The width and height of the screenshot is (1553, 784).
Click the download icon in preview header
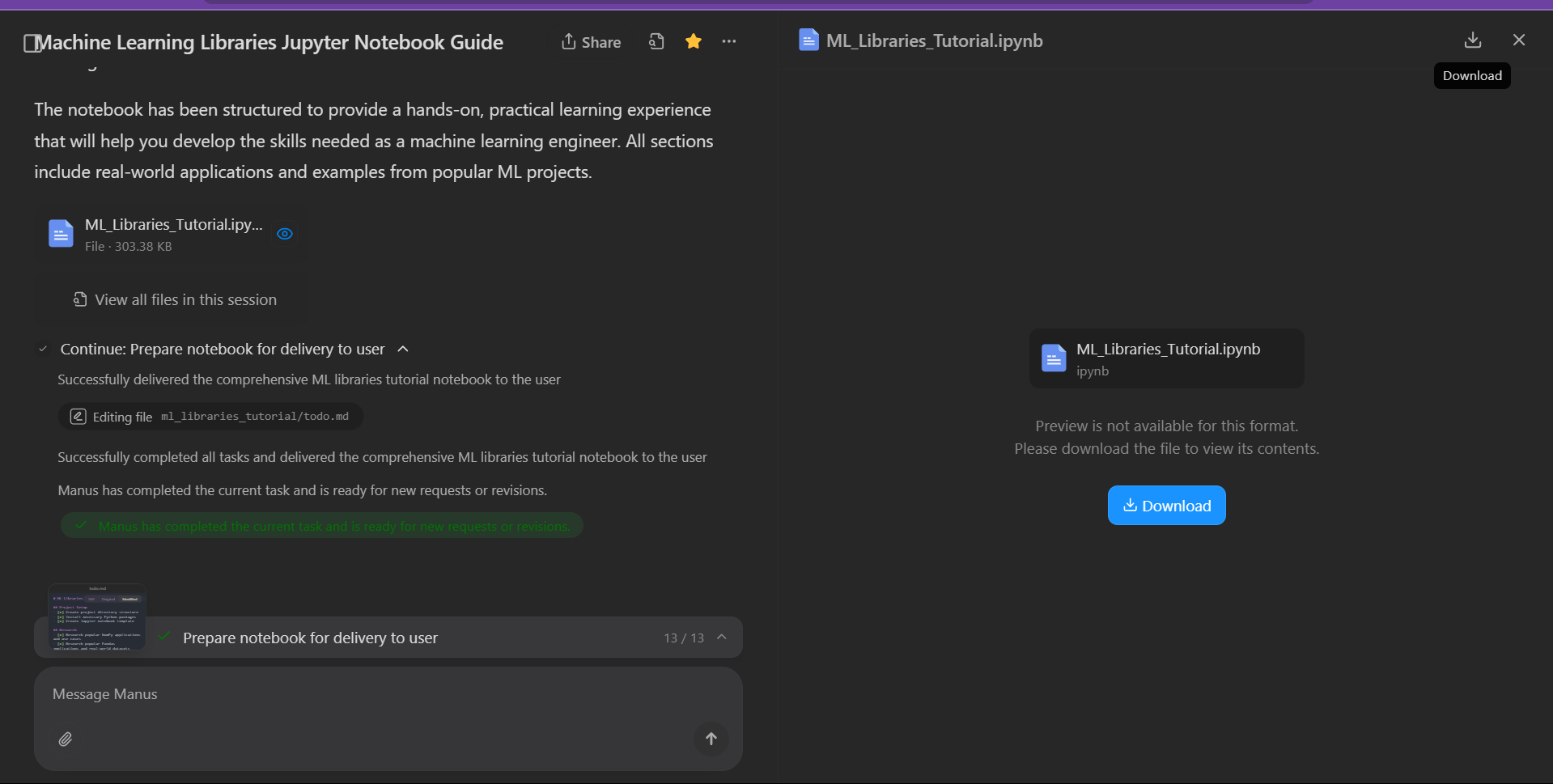1473,40
